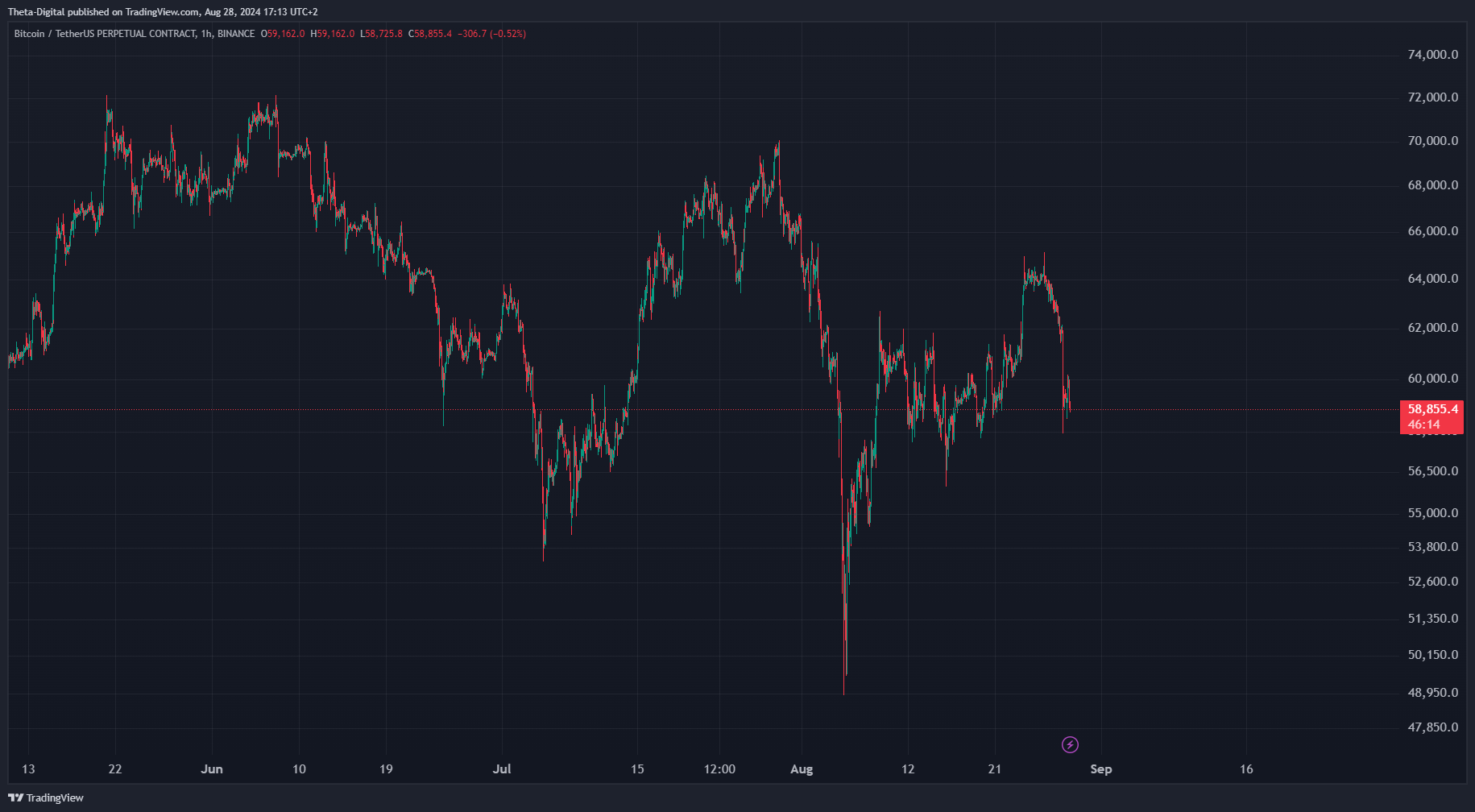Click the 48,950.0 price axis label
Image resolution: width=1475 pixels, height=812 pixels.
(1433, 693)
